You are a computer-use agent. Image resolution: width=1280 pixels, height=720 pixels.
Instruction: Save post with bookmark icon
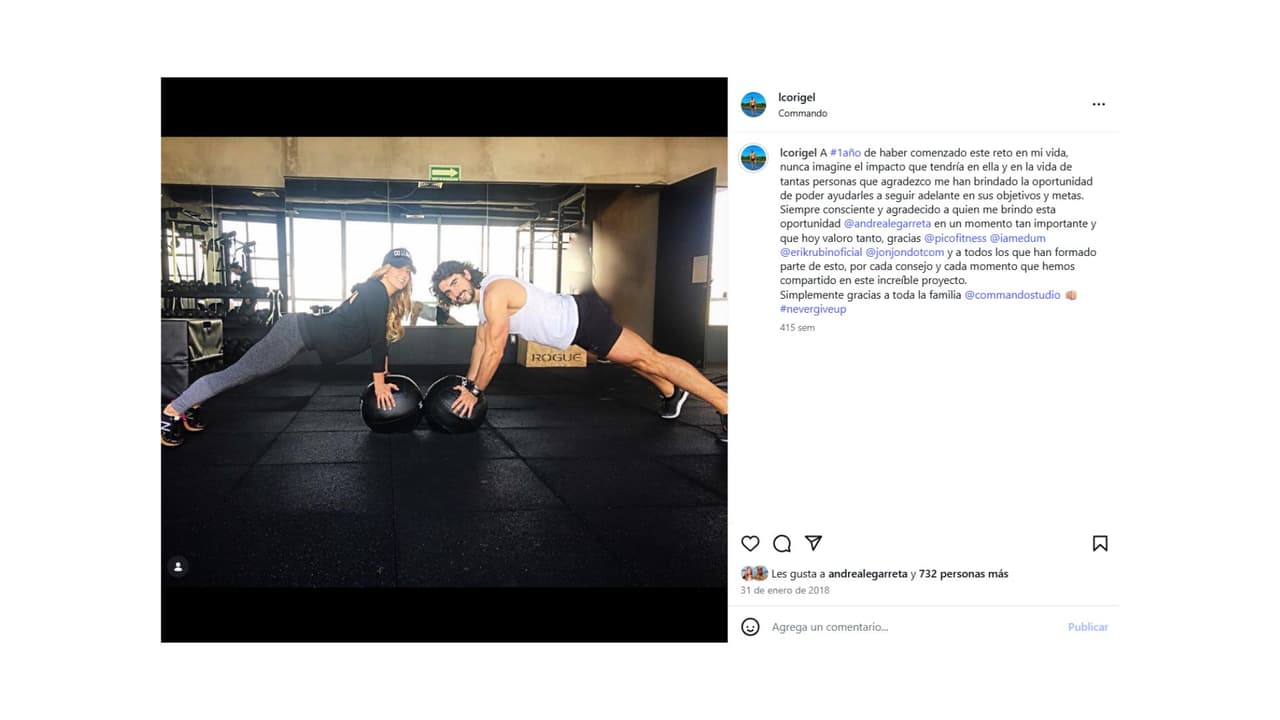1100,543
